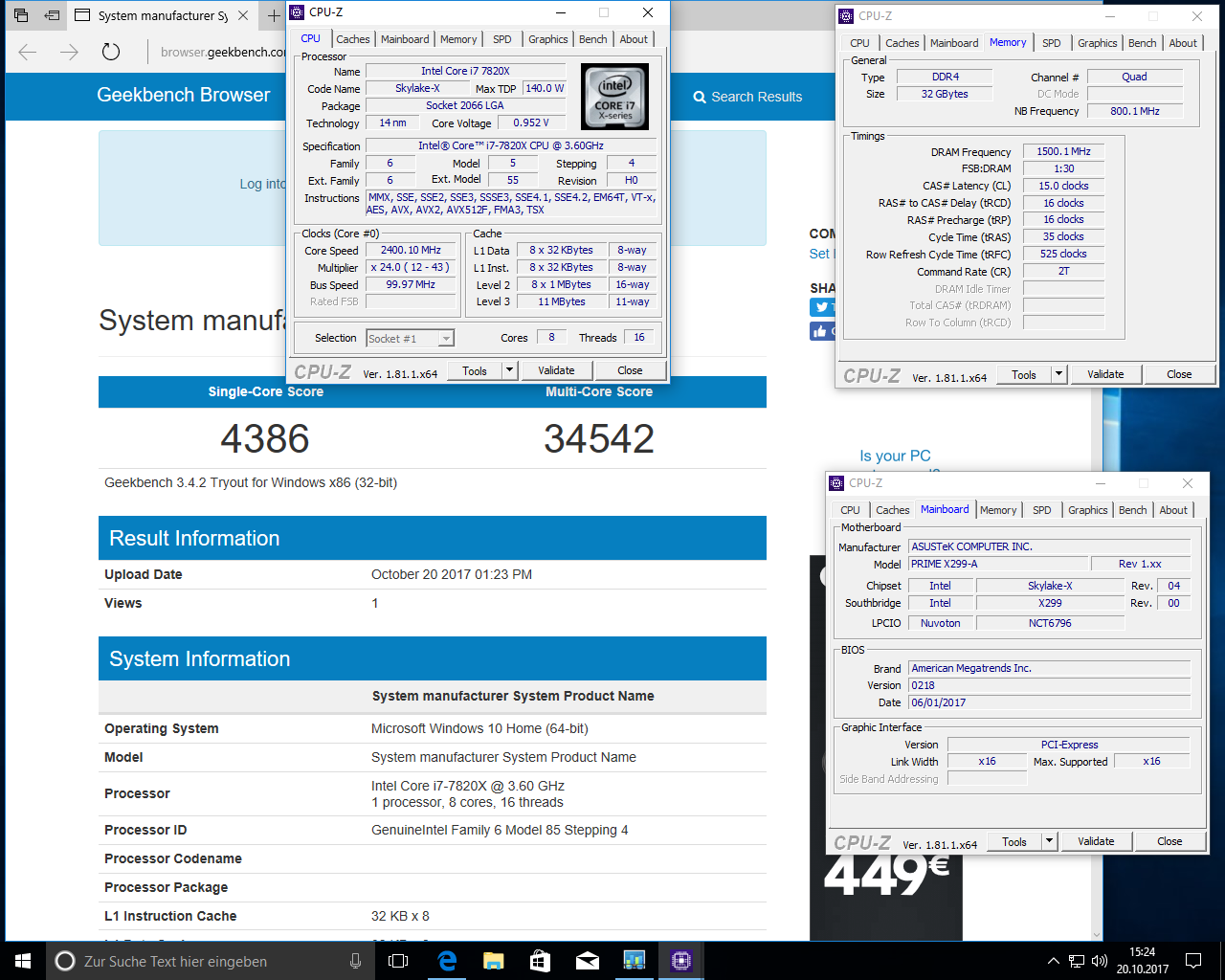The height and width of the screenshot is (980, 1225).
Task: Click the 449€ price advertisement
Action: pyautogui.click(x=886, y=877)
